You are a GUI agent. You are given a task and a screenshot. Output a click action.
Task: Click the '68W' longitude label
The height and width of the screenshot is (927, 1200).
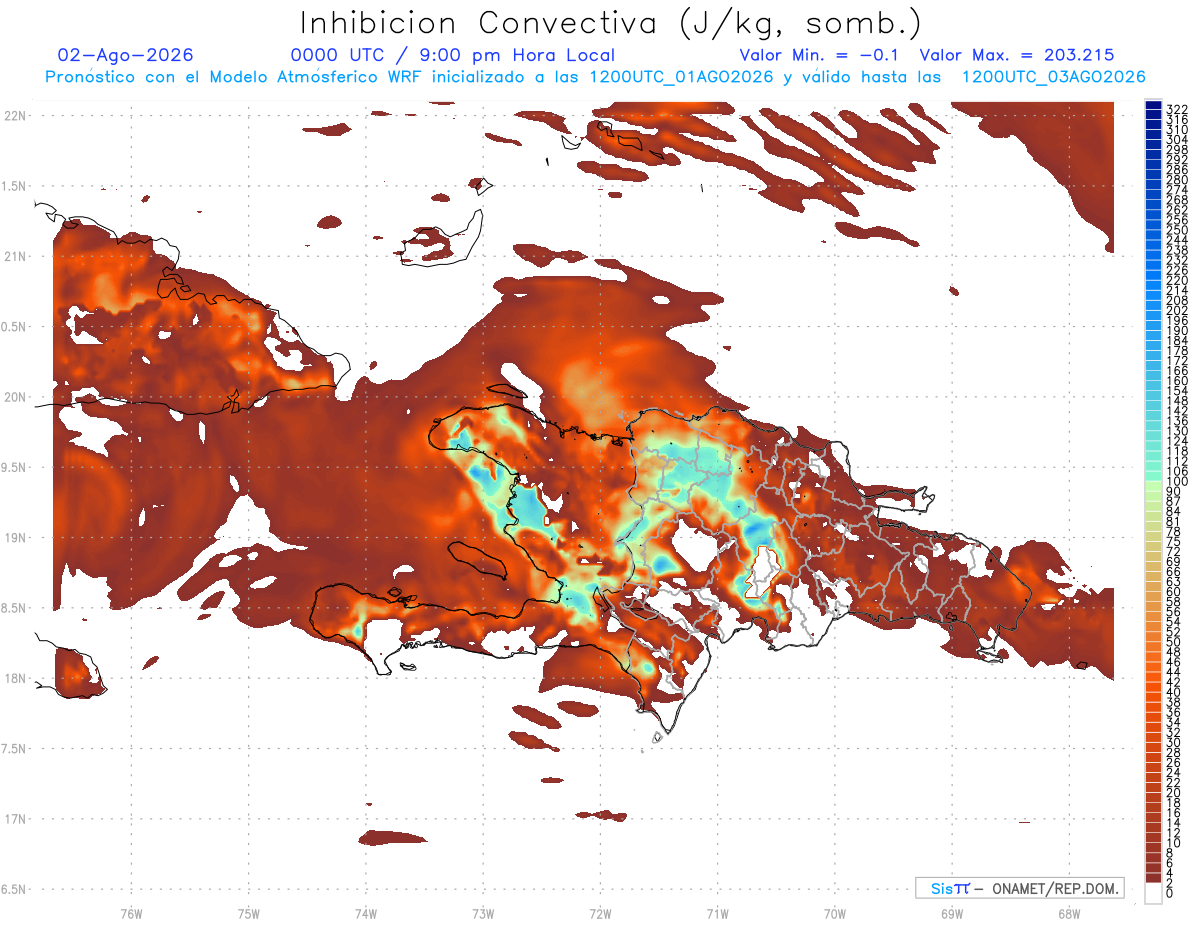click(1069, 913)
